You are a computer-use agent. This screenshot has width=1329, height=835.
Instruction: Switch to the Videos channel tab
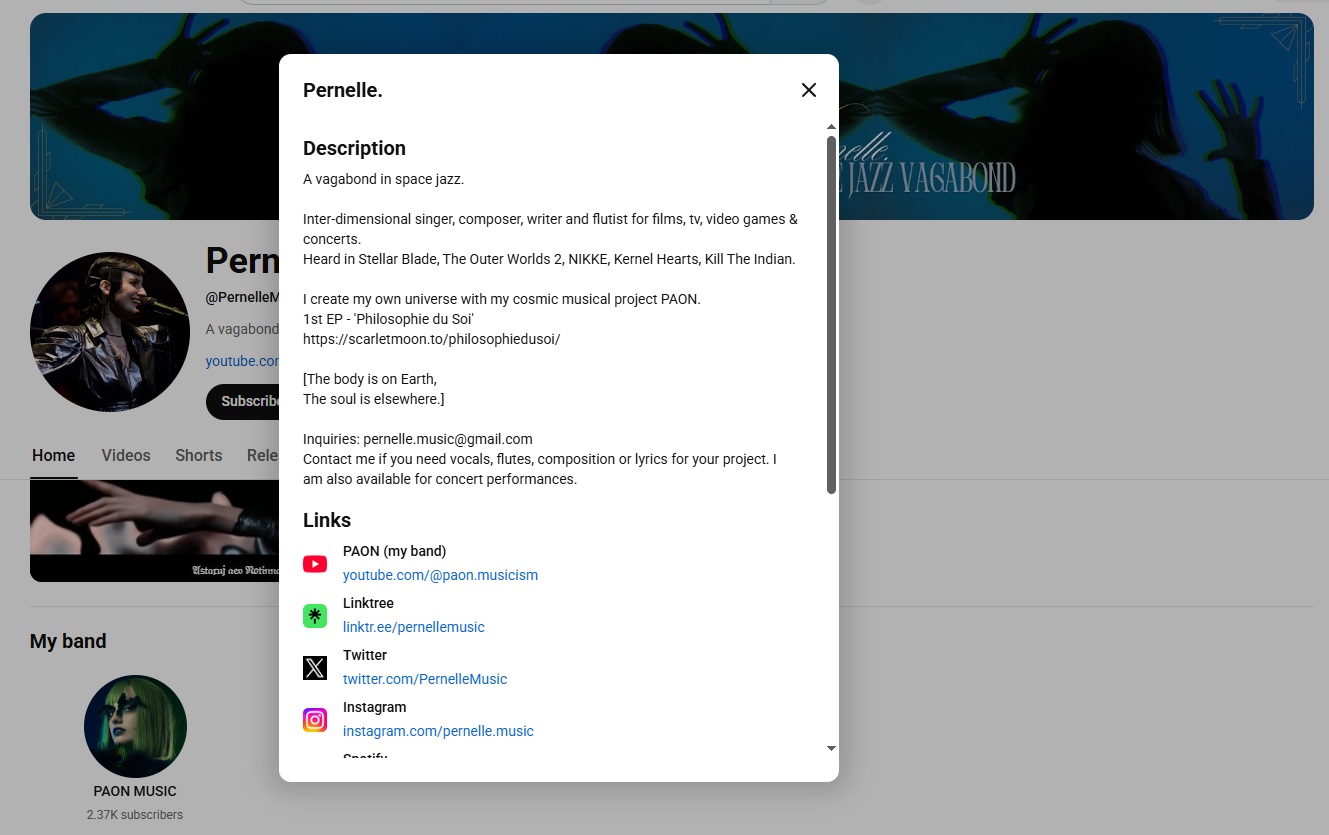(x=126, y=455)
